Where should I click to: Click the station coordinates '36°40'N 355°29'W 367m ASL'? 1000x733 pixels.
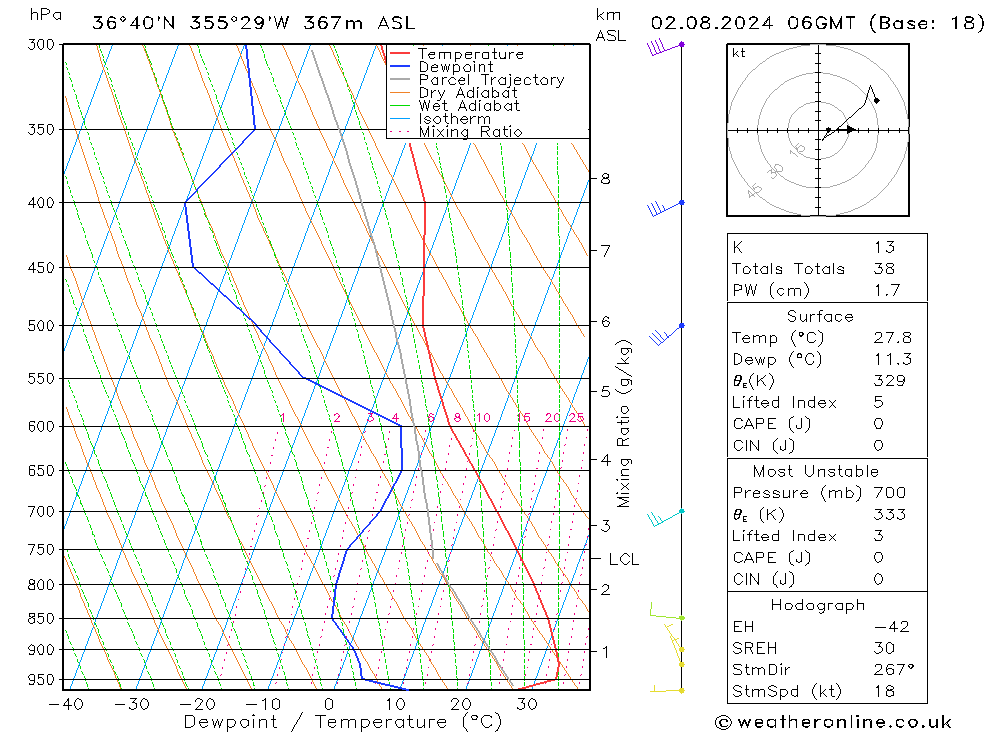(x=254, y=23)
